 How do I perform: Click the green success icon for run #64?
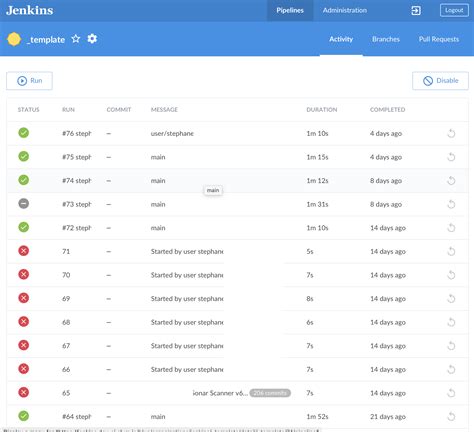23,416
